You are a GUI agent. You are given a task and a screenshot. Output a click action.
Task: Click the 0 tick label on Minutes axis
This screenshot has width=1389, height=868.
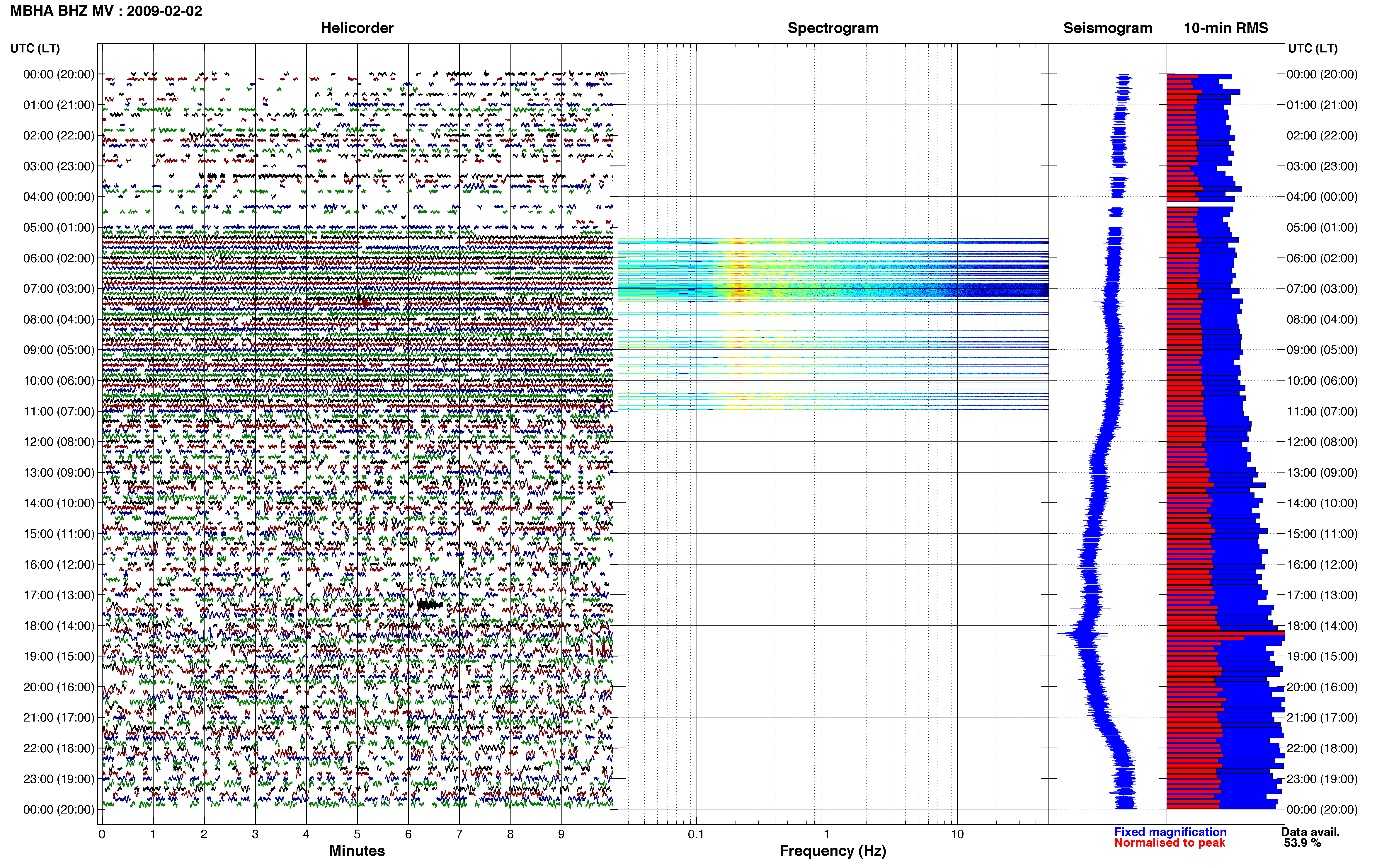coord(102,834)
